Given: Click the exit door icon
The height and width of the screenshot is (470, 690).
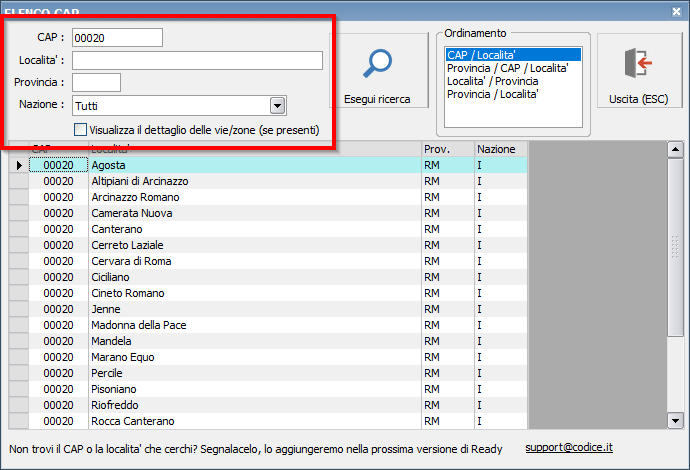Looking at the screenshot, I should (x=637, y=63).
